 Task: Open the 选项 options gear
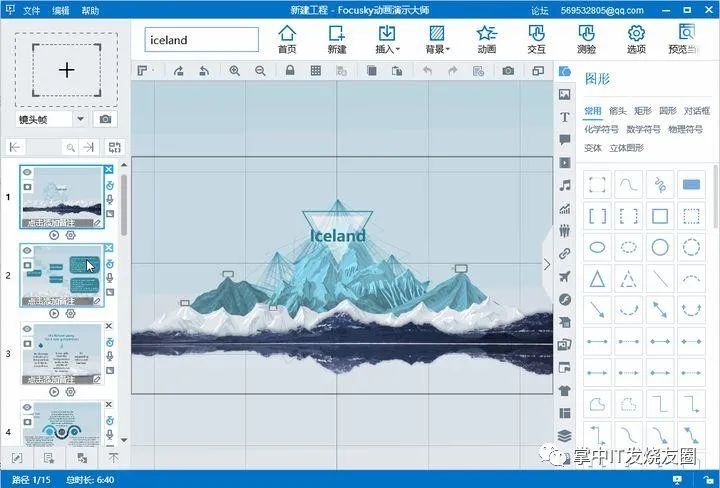click(636, 39)
